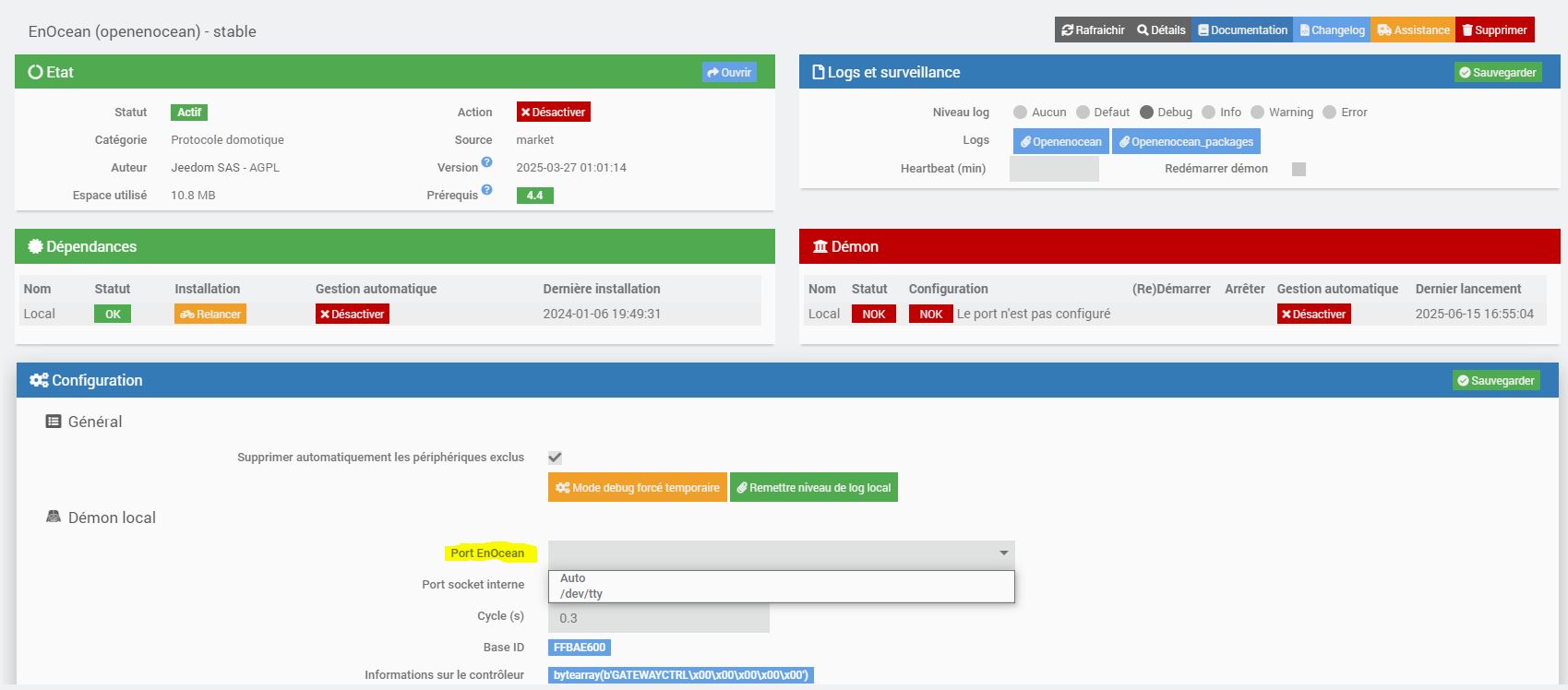Save logs settings with Sauvegarder
1568x690 pixels.
click(x=1498, y=72)
